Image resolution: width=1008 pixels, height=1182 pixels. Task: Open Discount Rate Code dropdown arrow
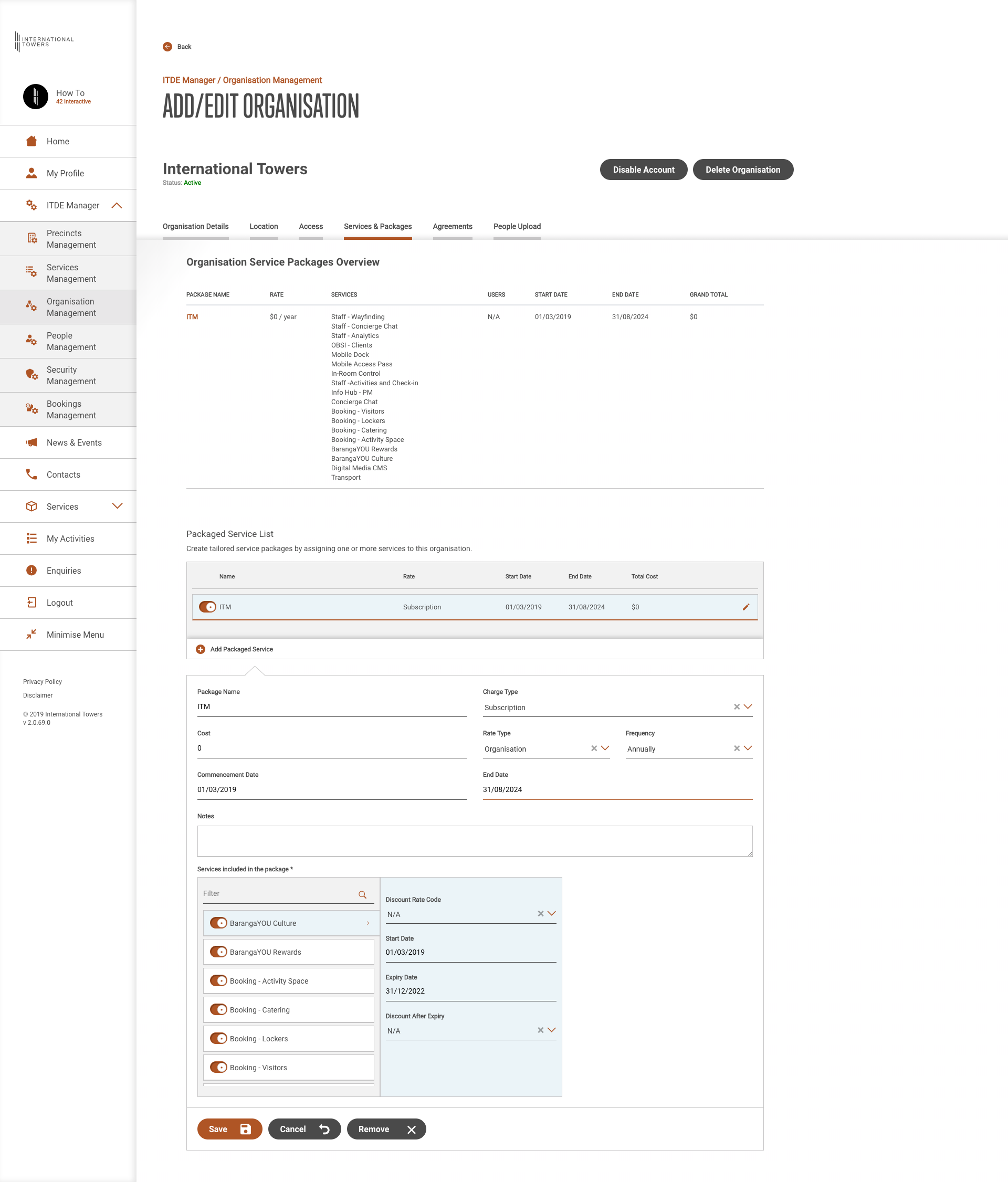click(x=552, y=914)
